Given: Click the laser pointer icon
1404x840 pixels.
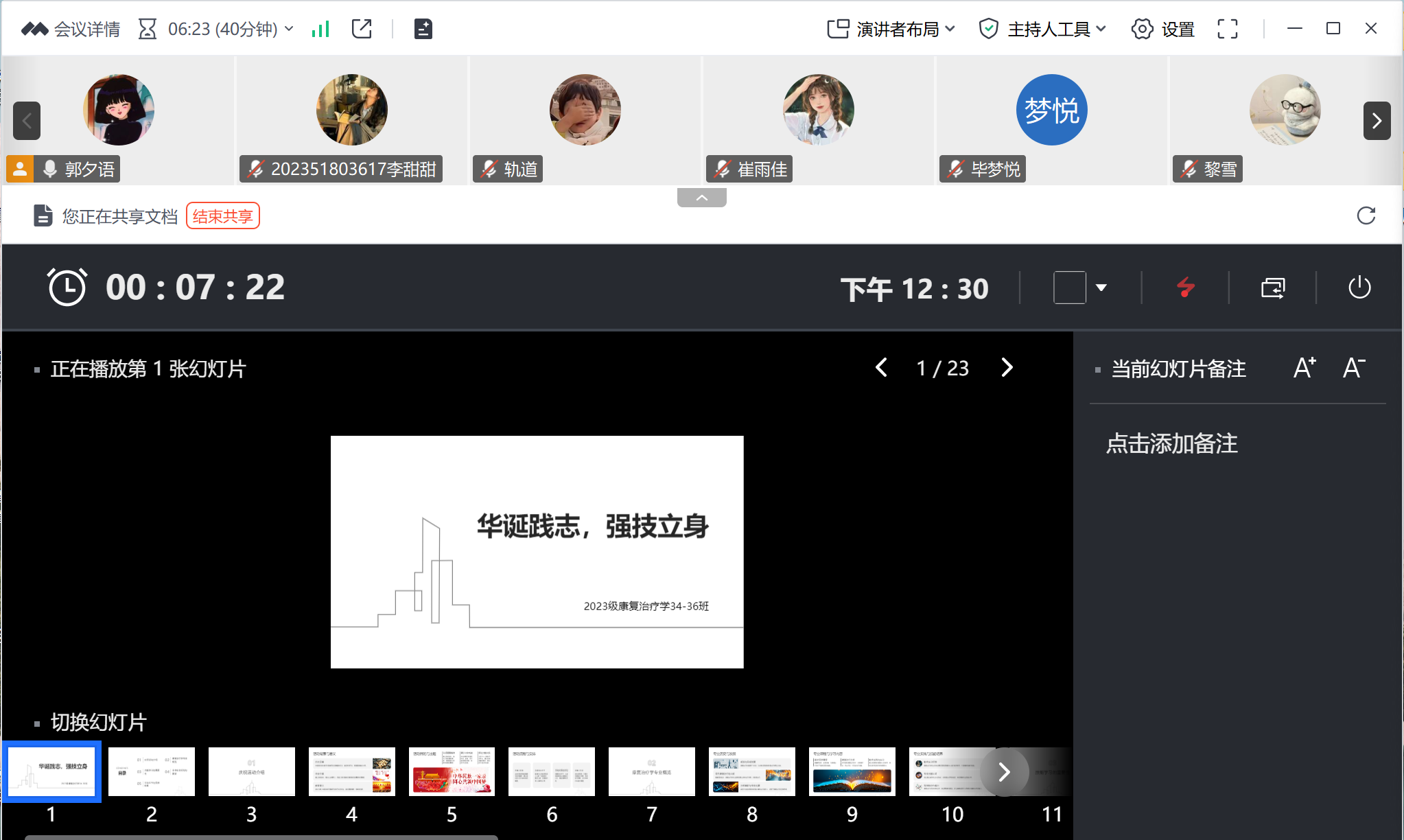Looking at the screenshot, I should coord(1185,288).
